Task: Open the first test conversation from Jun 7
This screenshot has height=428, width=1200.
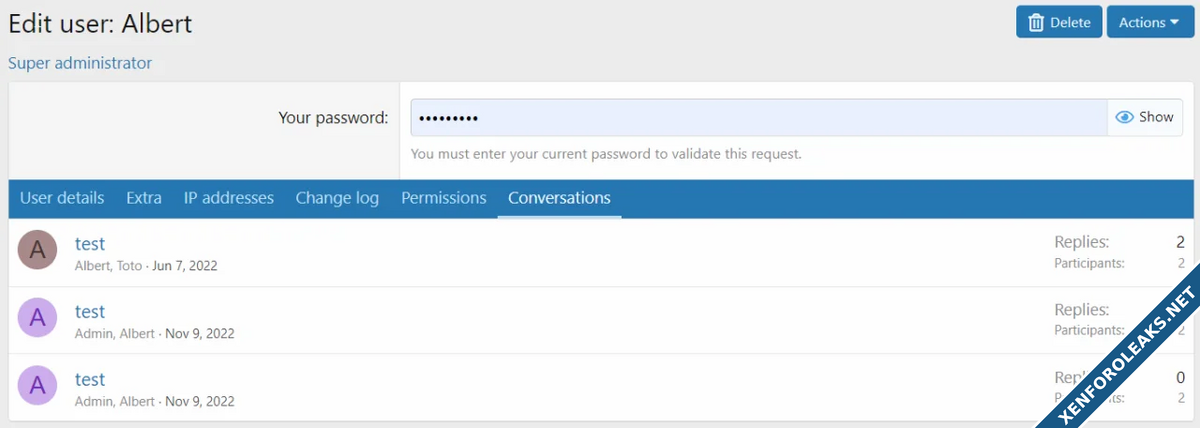Action: click(90, 243)
